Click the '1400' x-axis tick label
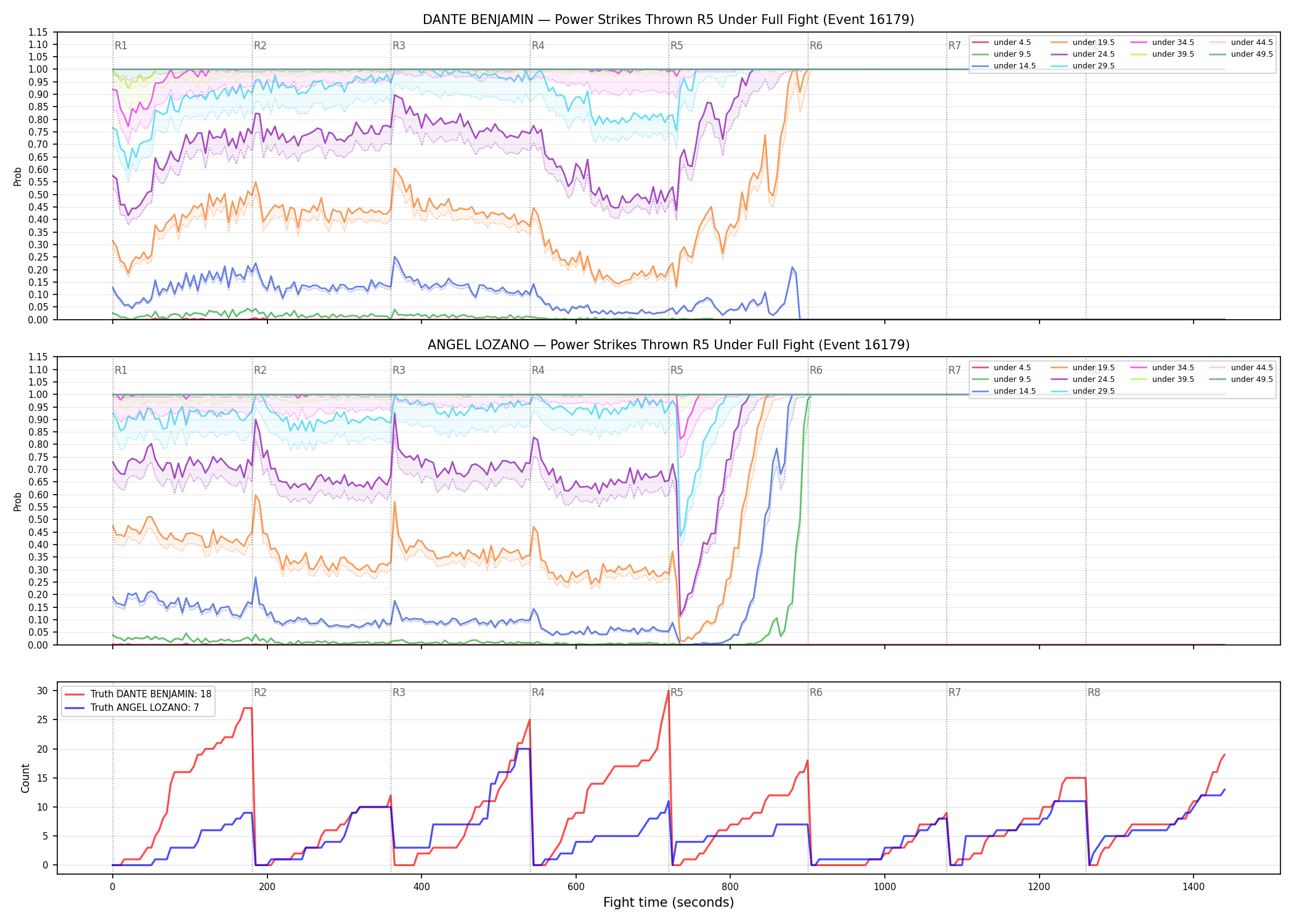The height and width of the screenshot is (924, 1294). pyautogui.click(x=1194, y=887)
